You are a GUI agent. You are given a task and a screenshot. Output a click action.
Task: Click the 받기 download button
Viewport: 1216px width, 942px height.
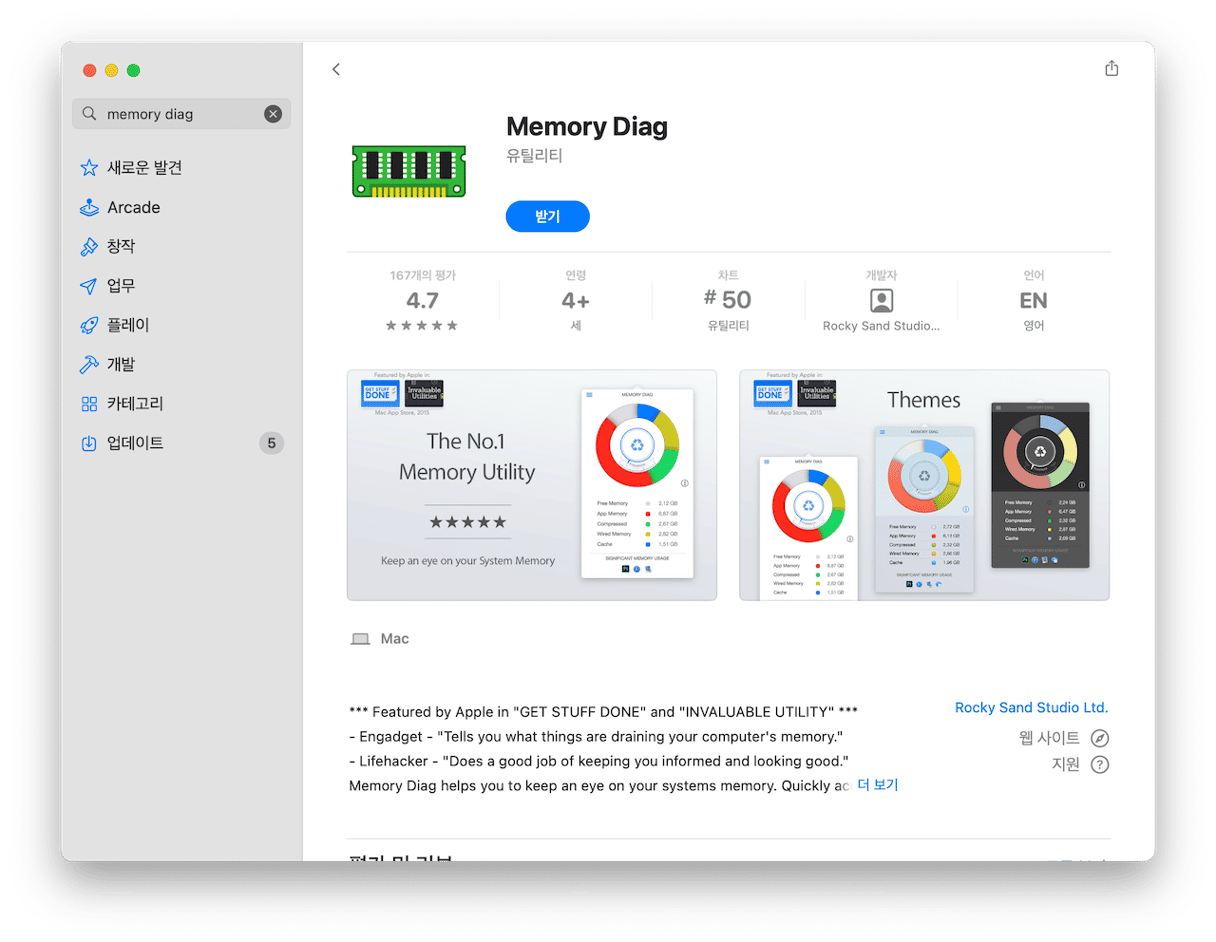[x=548, y=216]
